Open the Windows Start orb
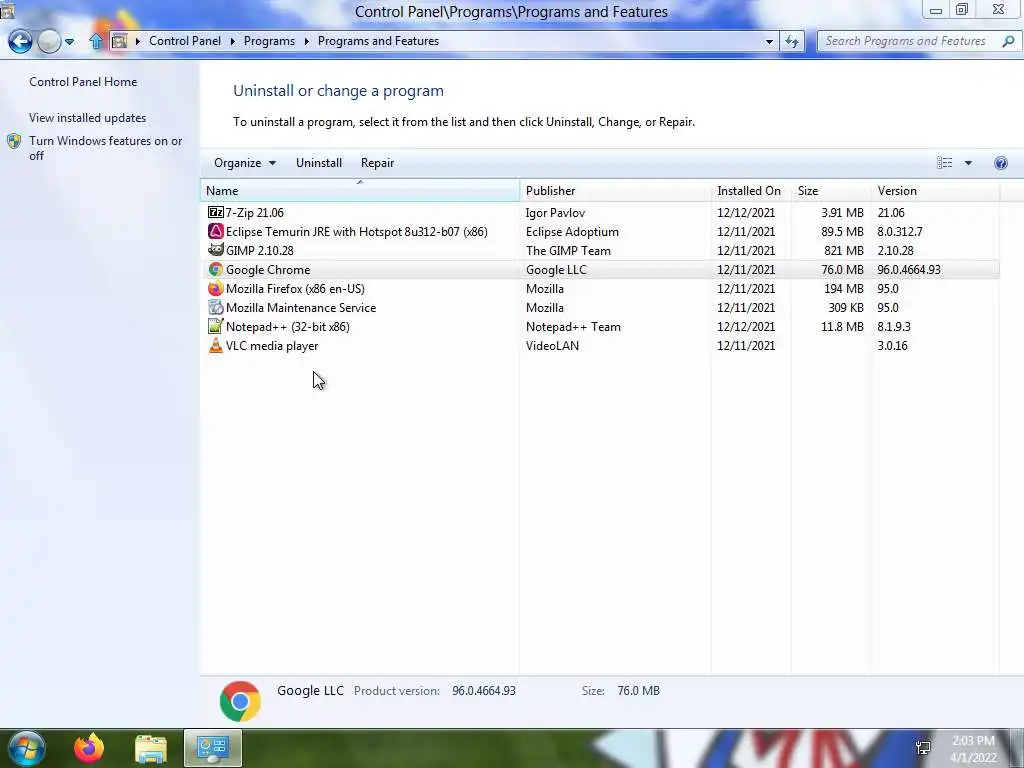The image size is (1024, 768). 27,748
